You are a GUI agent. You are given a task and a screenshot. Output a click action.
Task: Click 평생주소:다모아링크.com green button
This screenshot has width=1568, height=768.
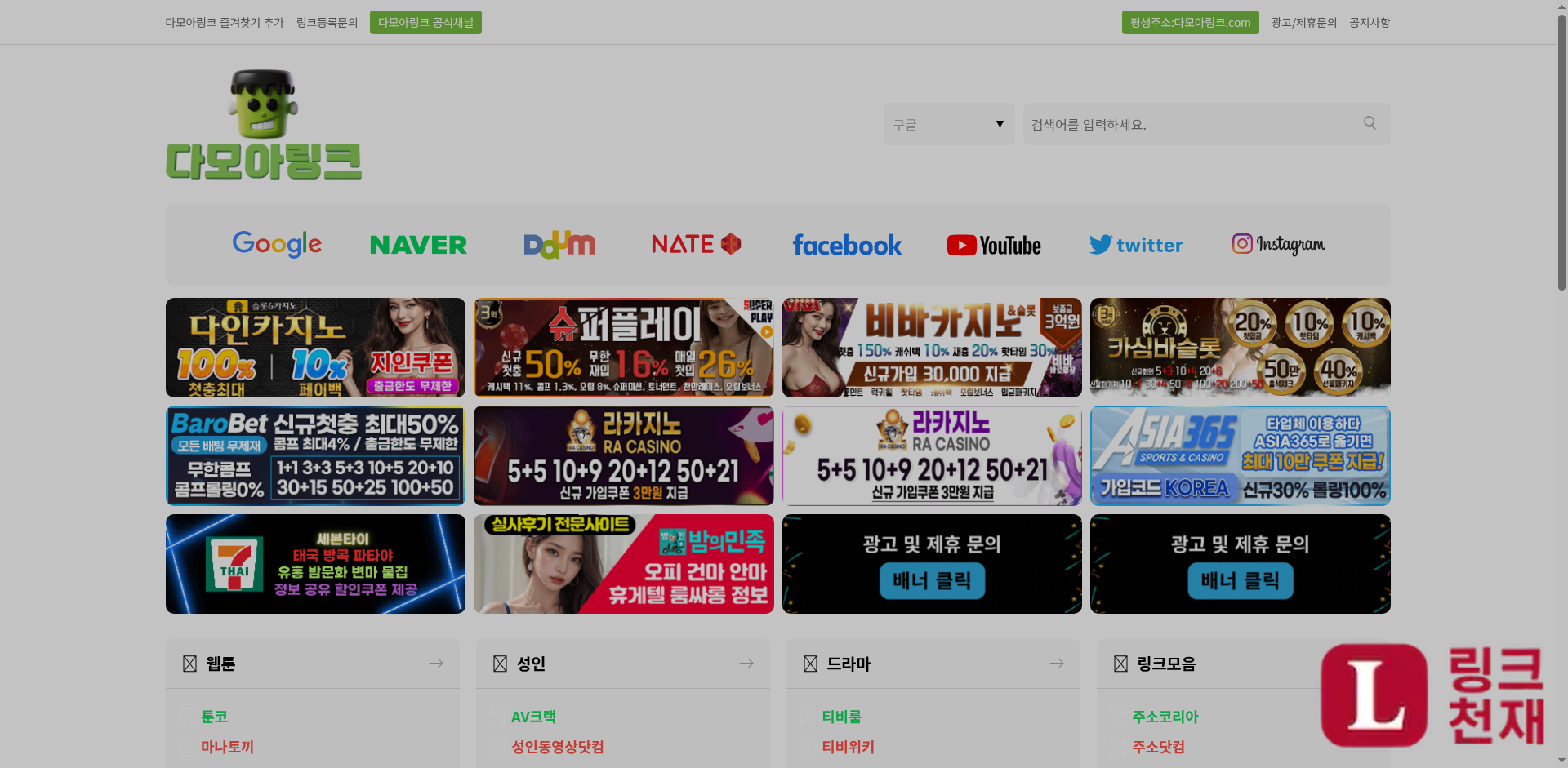[x=1190, y=23]
